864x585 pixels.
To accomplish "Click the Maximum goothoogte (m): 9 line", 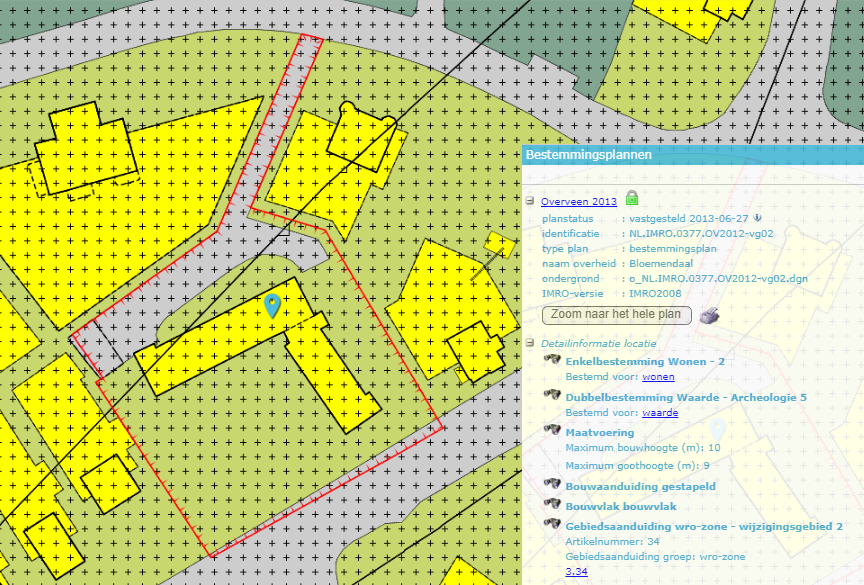I will (x=638, y=465).
